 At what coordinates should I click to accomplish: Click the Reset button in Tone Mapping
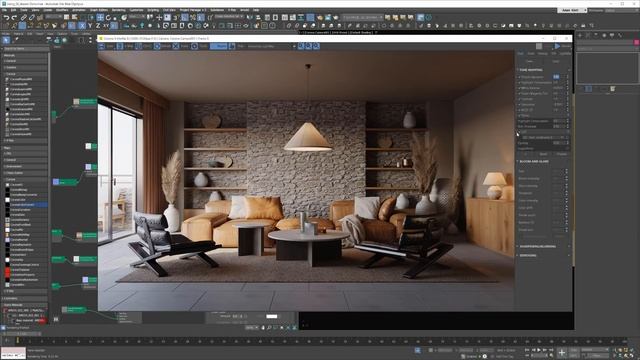543,154
